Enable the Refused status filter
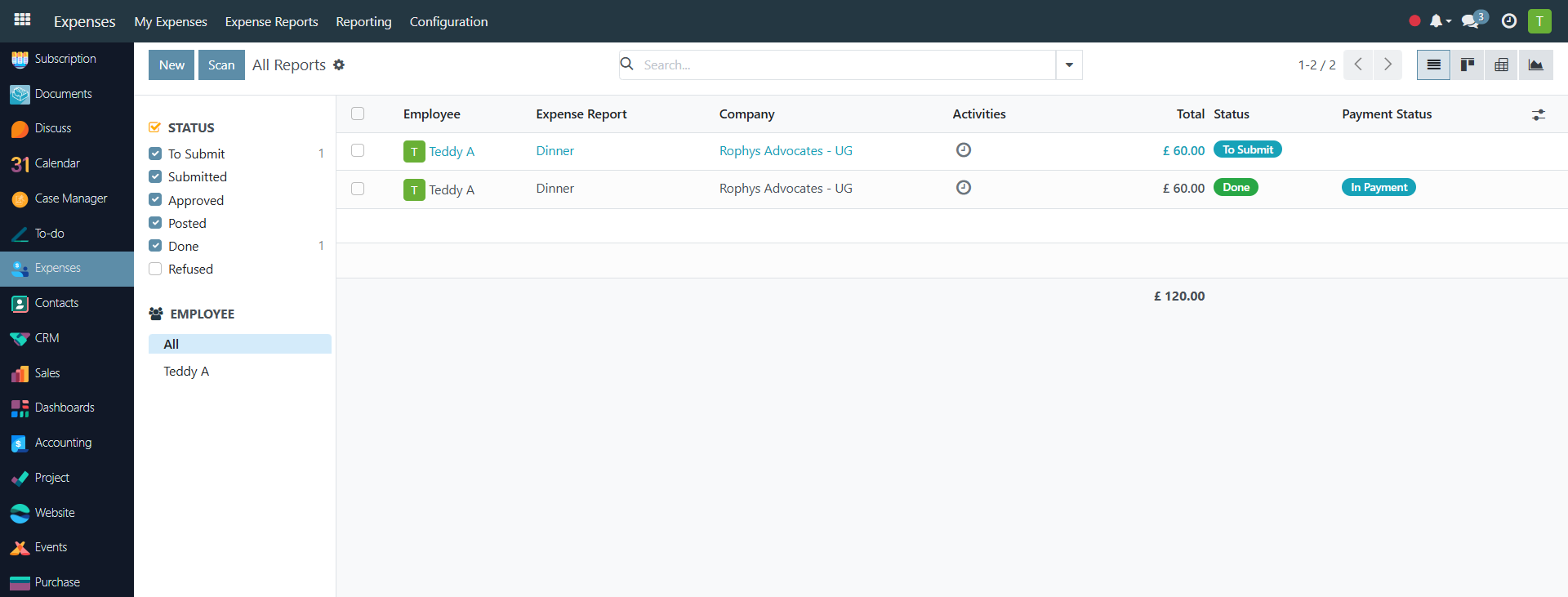 155,269
